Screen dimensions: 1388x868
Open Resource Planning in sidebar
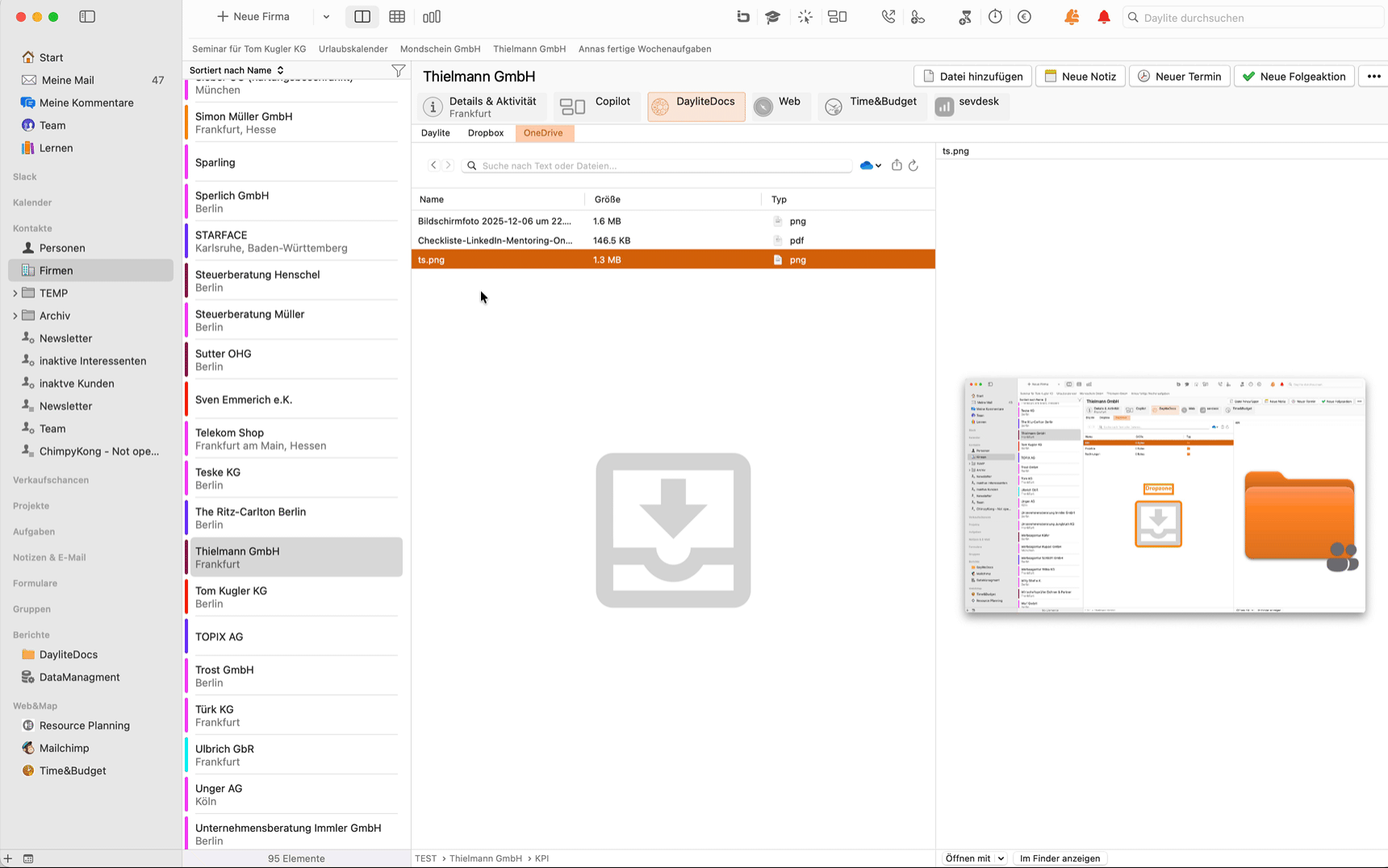84,726
